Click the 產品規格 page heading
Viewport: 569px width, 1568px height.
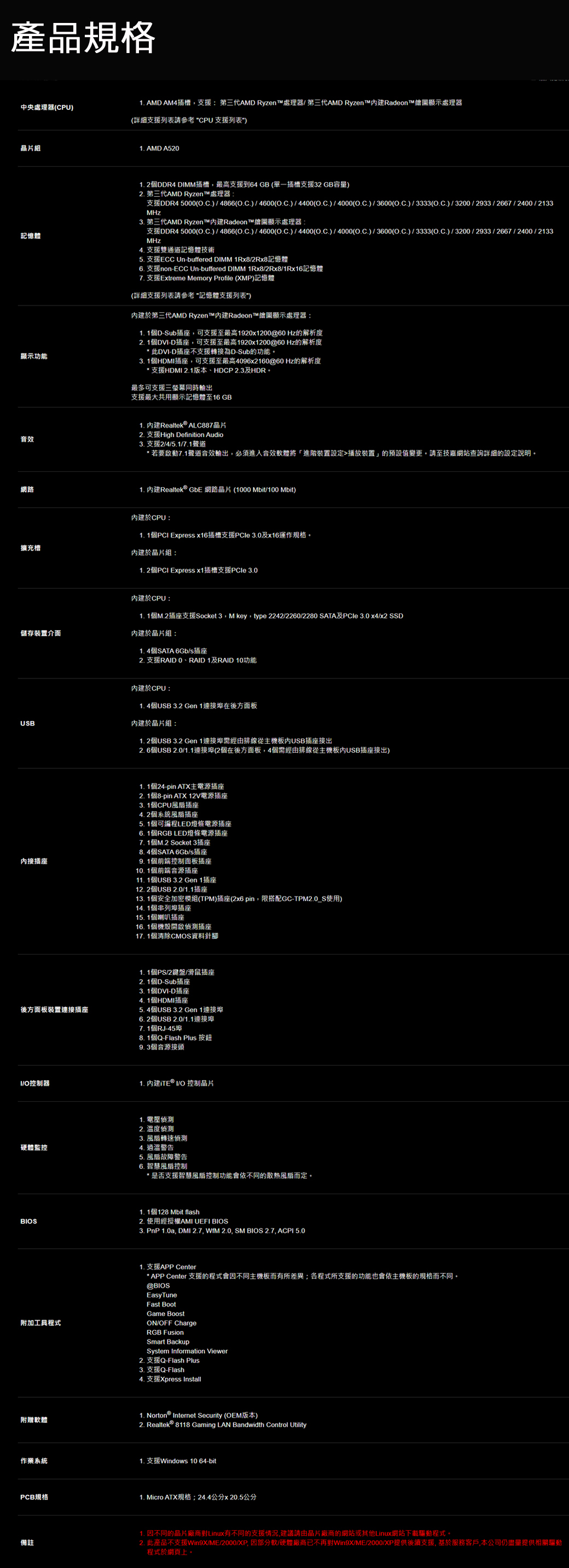(x=83, y=38)
